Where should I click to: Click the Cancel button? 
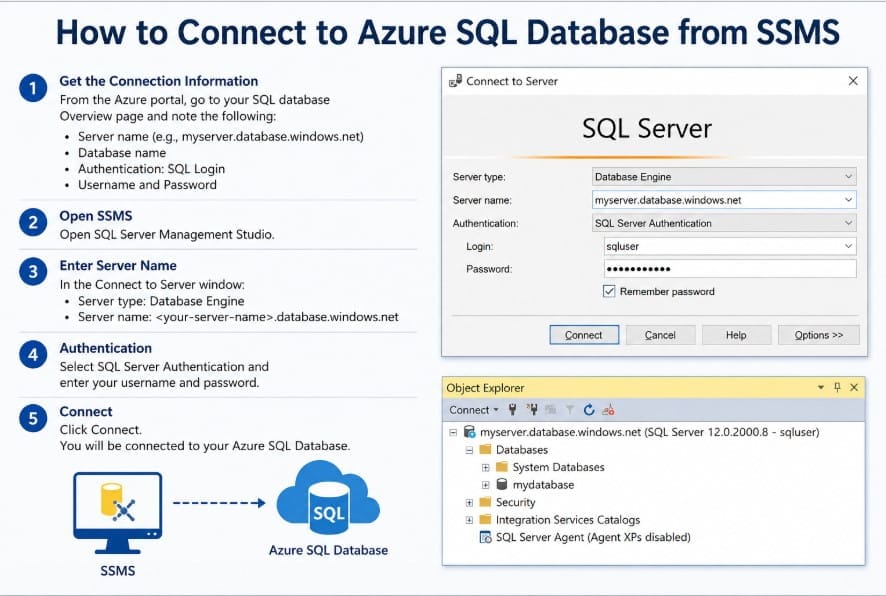point(660,335)
